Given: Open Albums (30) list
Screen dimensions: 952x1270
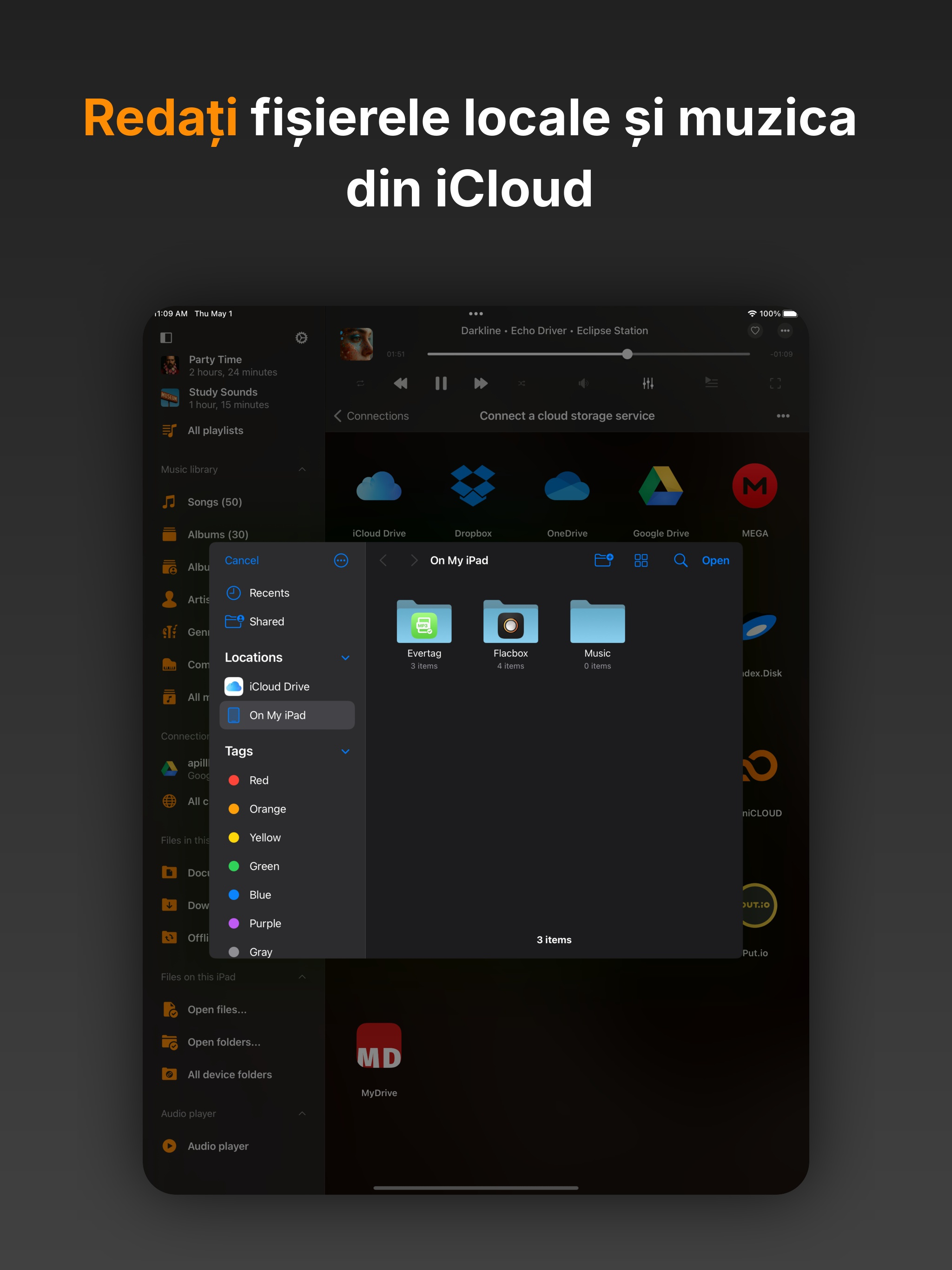Looking at the screenshot, I should tap(233, 535).
